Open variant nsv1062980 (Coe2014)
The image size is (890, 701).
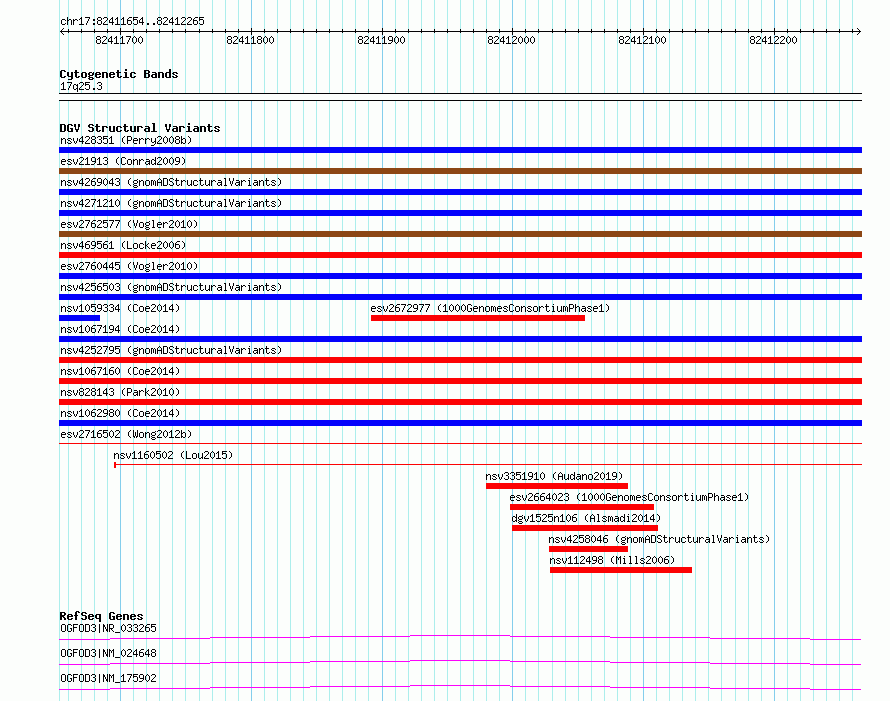point(120,413)
